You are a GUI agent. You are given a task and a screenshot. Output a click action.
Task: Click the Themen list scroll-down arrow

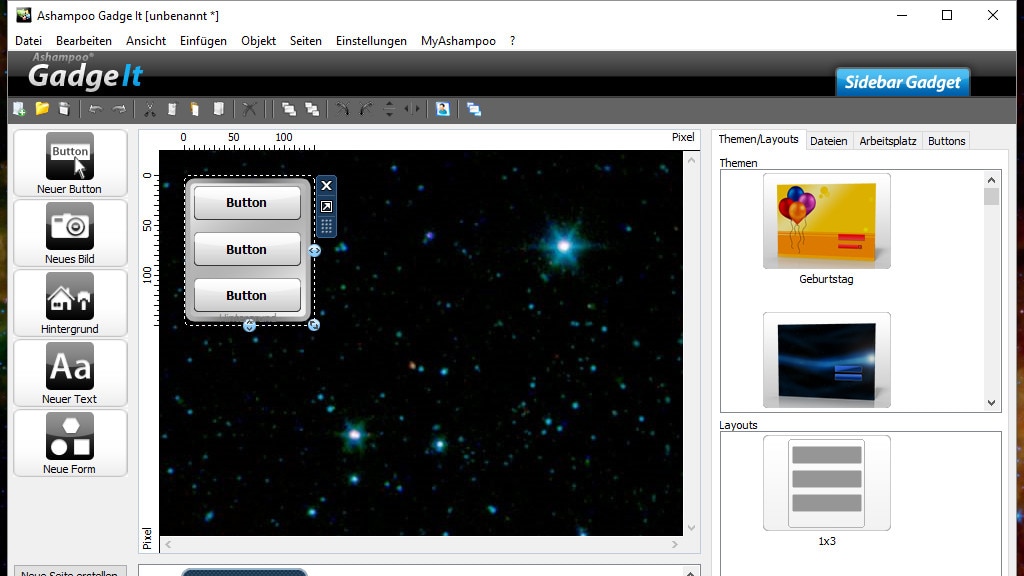(992, 403)
